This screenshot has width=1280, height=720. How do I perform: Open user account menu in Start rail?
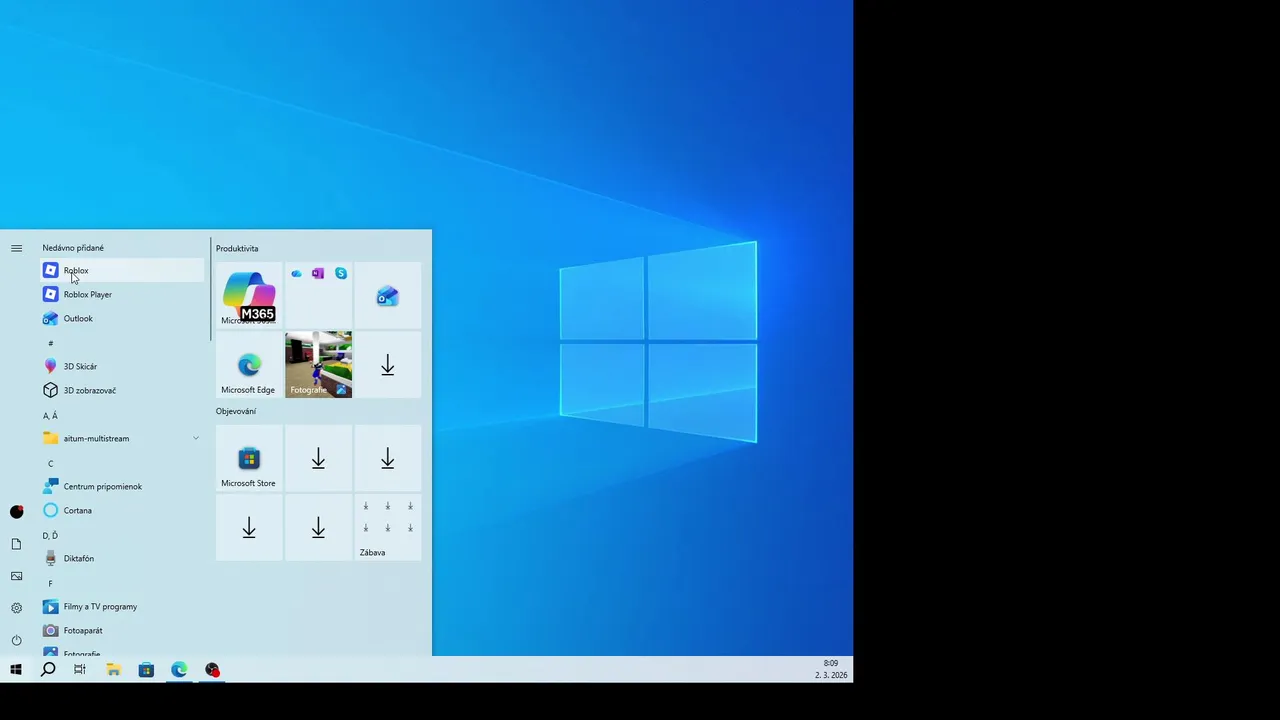pyautogui.click(x=16, y=512)
